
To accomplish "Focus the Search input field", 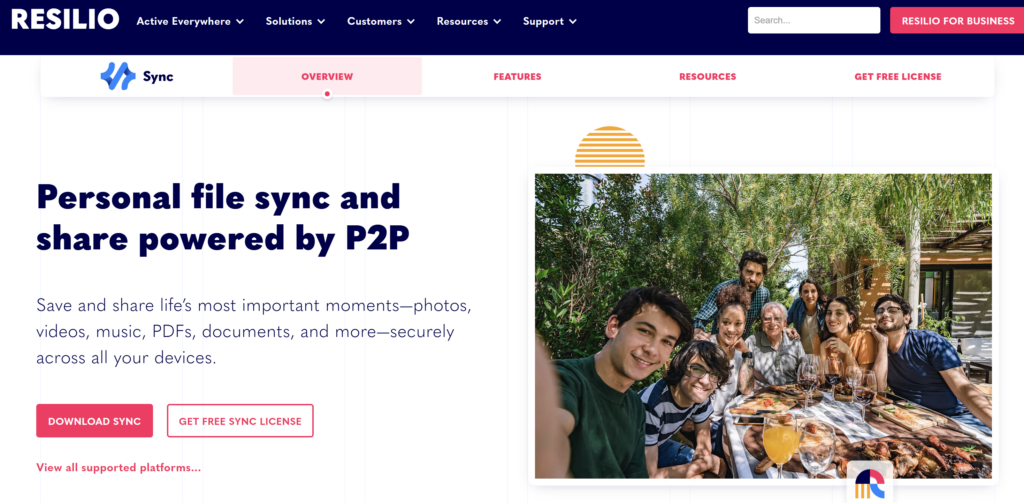I will 814,20.
